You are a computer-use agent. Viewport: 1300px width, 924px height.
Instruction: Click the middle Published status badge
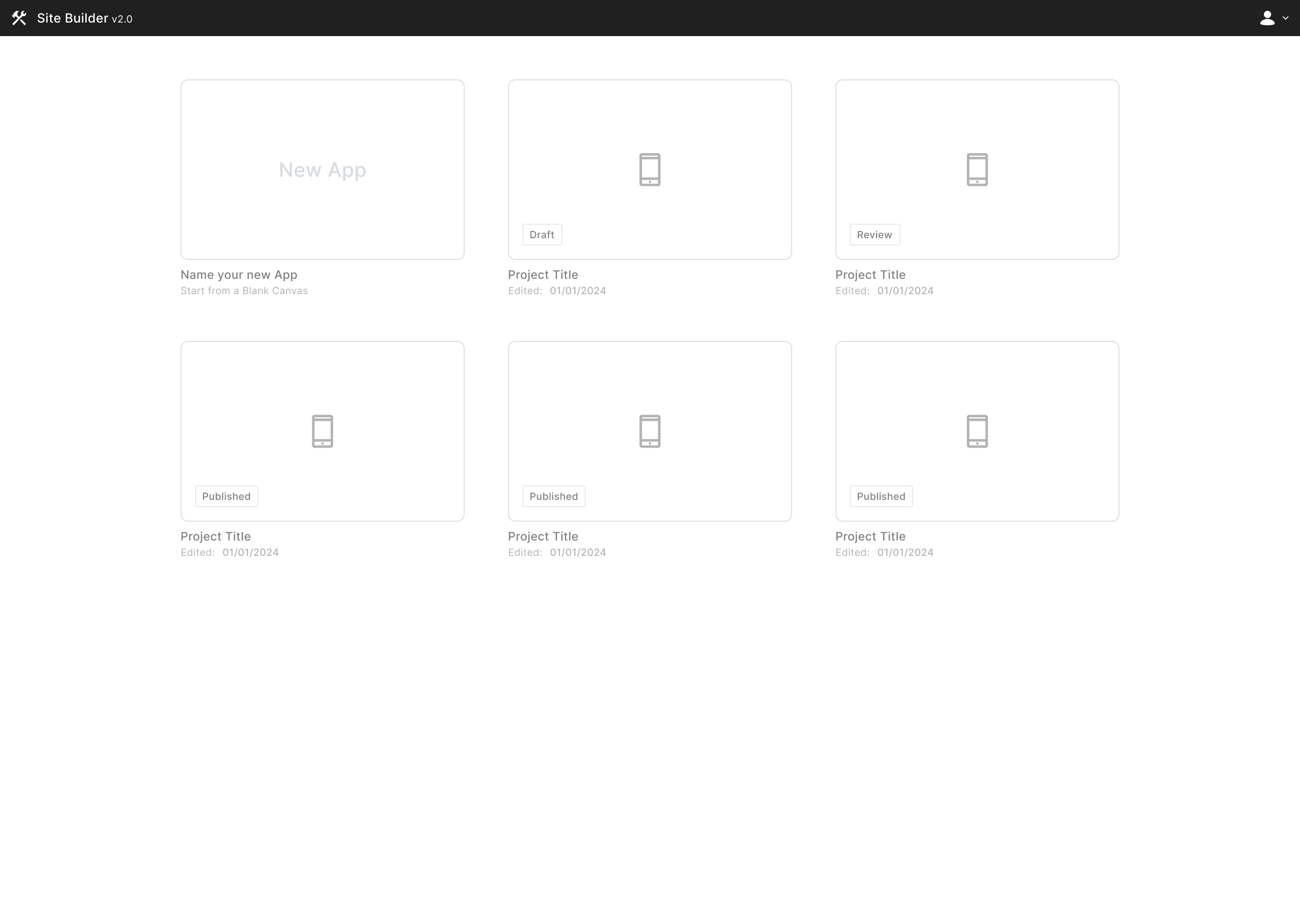(553, 496)
